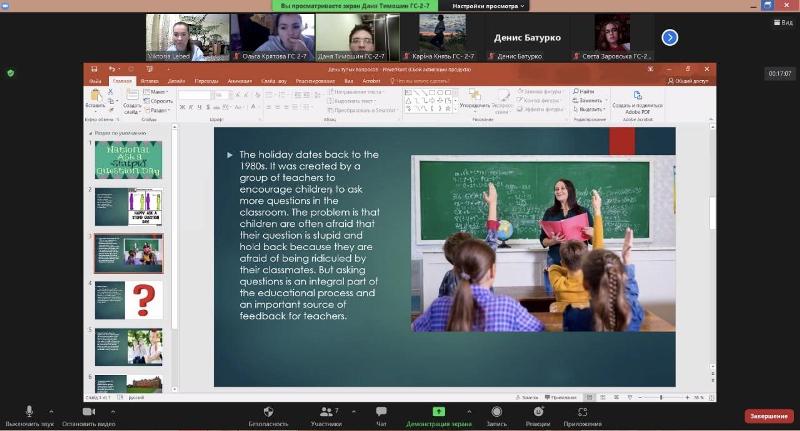
Task: Click the Comments button in the status bar
Action: (560, 397)
